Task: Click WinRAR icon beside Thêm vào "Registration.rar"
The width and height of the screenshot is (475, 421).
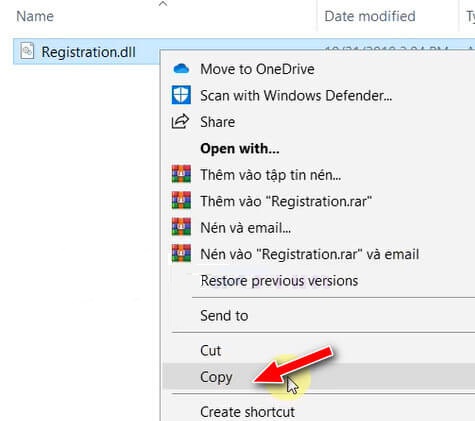Action: pos(181,200)
